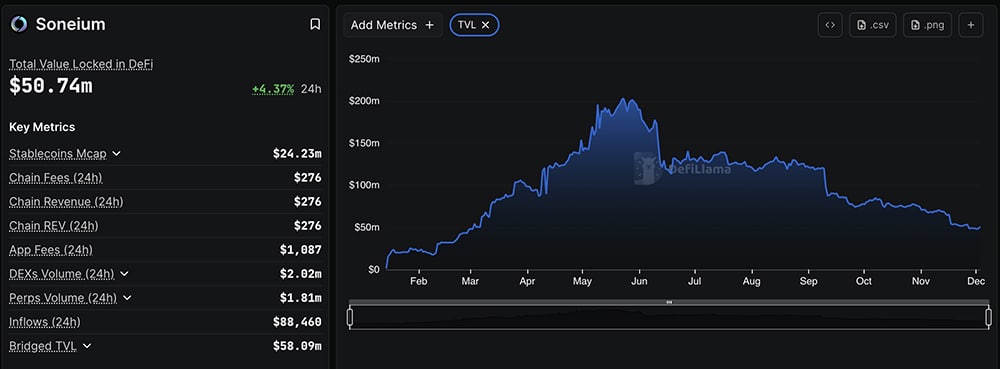Click the Dec label on chart axis

[976, 281]
